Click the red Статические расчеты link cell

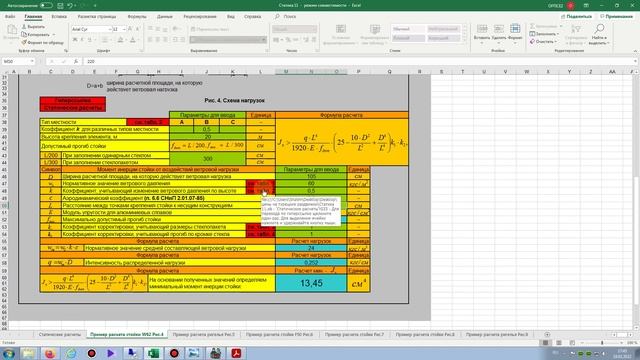73,108
